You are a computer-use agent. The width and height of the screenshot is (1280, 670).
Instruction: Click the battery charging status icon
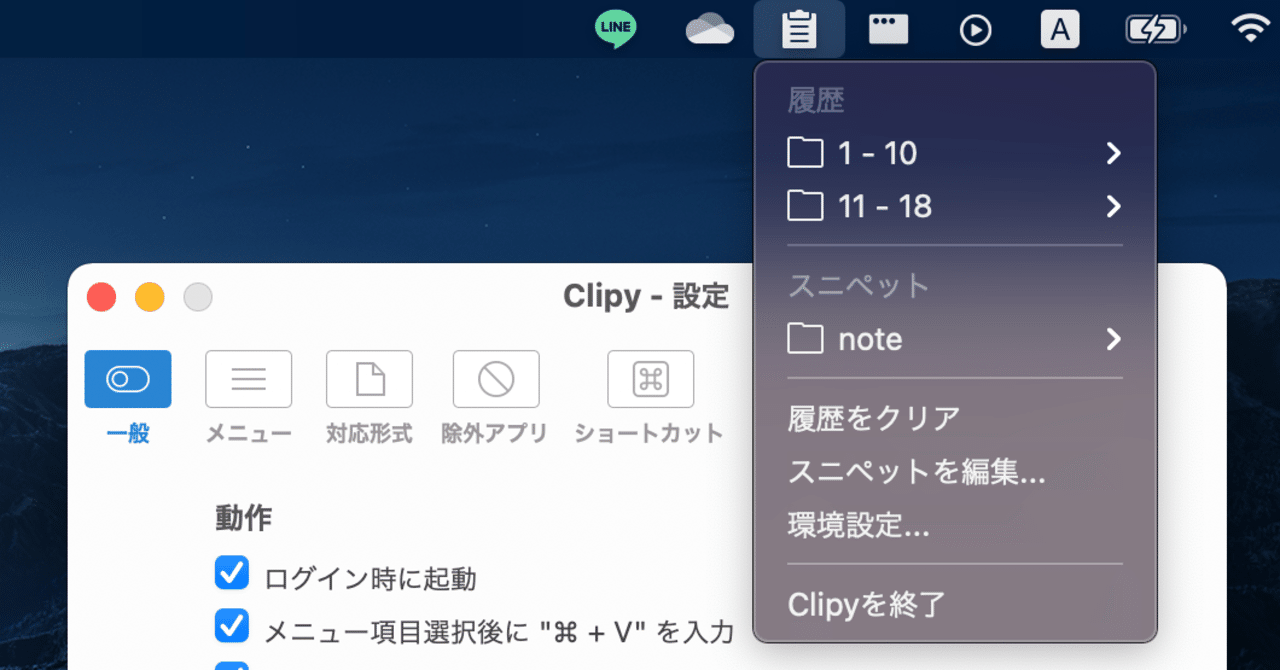1156,30
